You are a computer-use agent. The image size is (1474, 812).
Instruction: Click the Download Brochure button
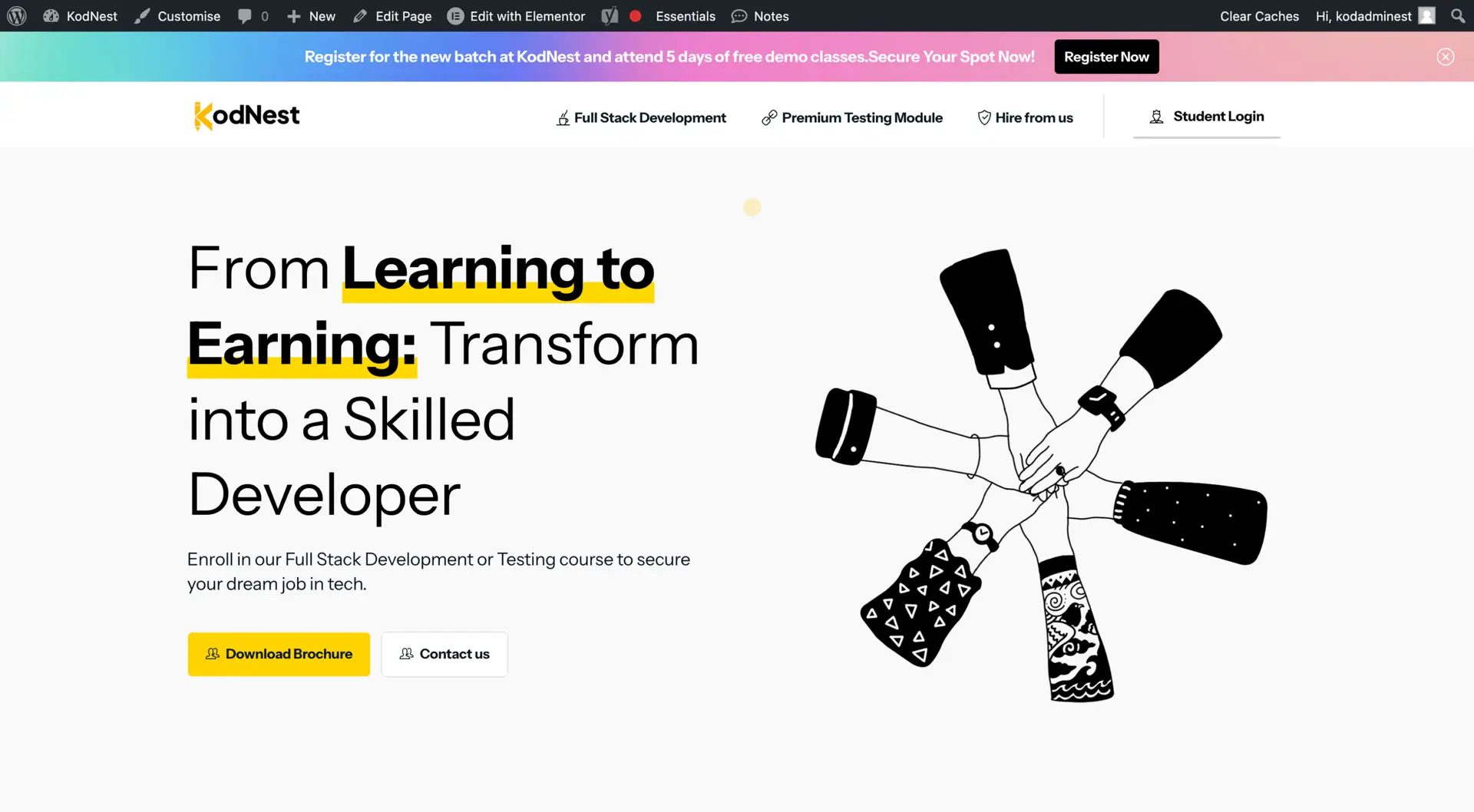279,654
